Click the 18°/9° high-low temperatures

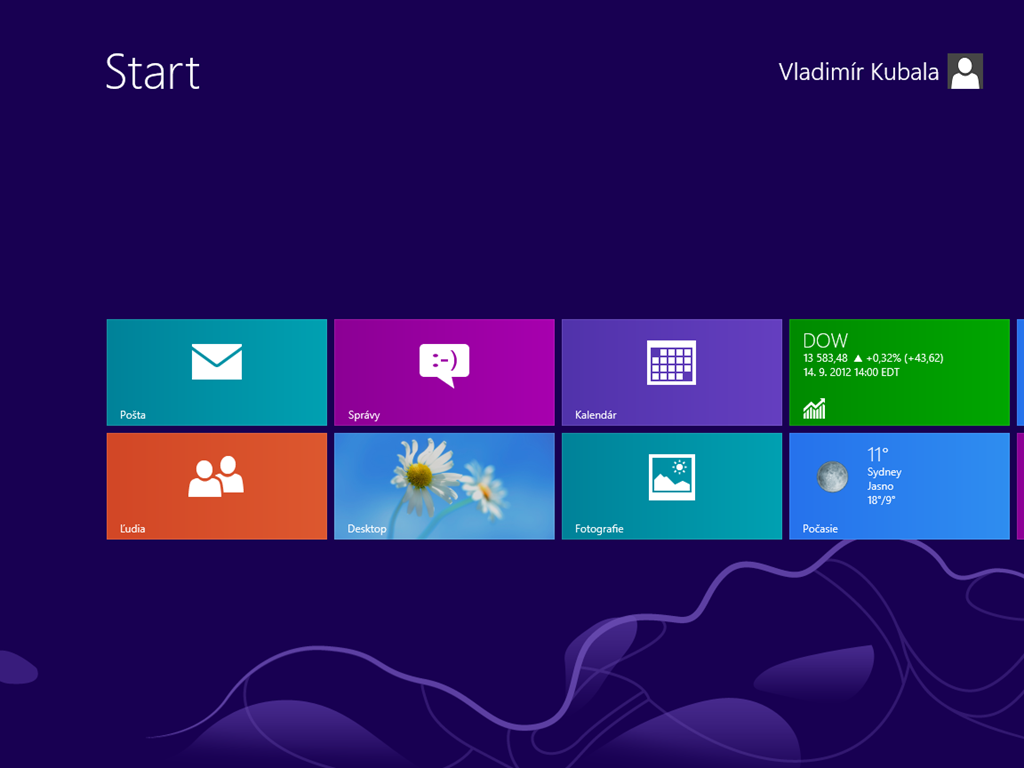(x=881, y=500)
